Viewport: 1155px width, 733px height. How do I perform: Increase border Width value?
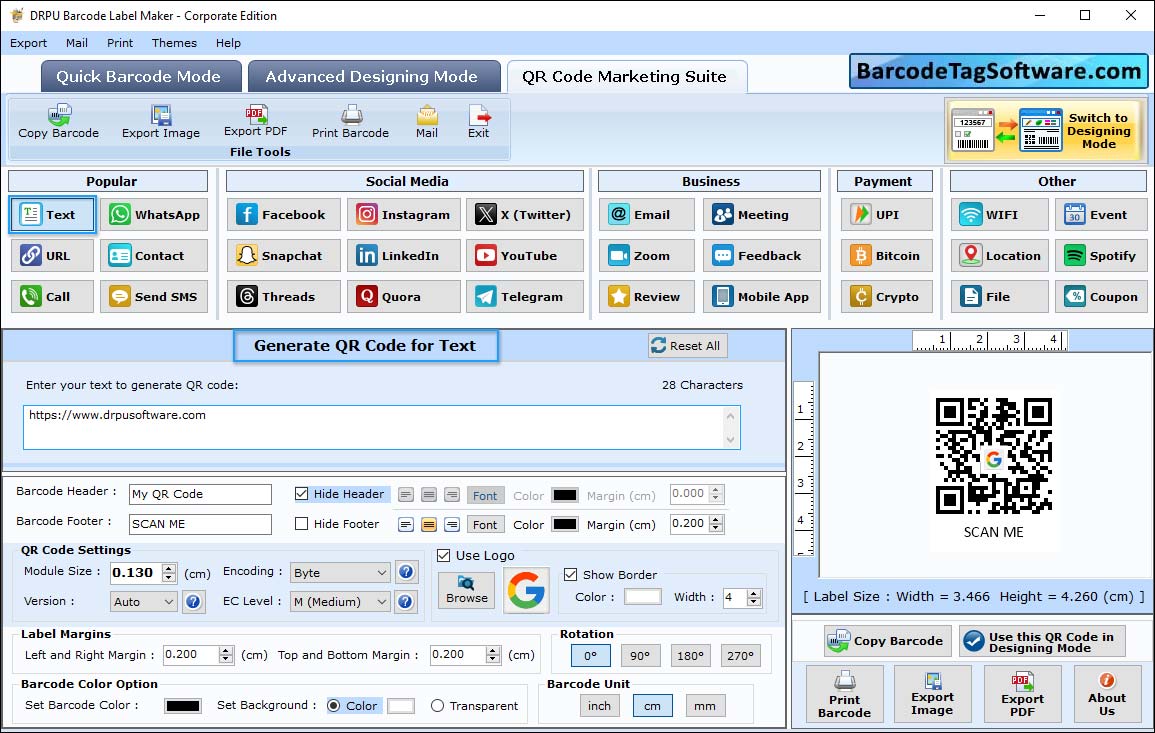[753, 592]
